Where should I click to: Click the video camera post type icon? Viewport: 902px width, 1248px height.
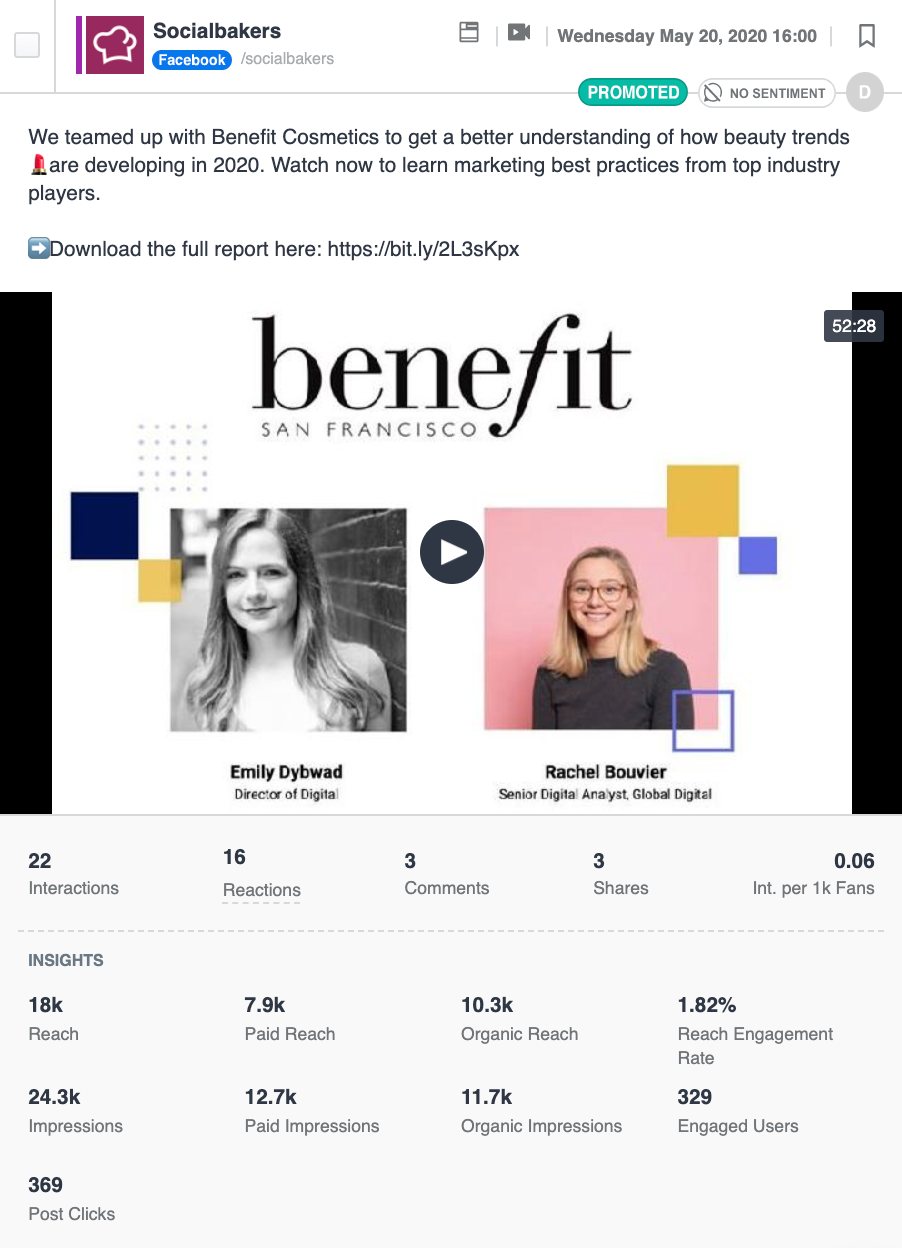(x=518, y=33)
